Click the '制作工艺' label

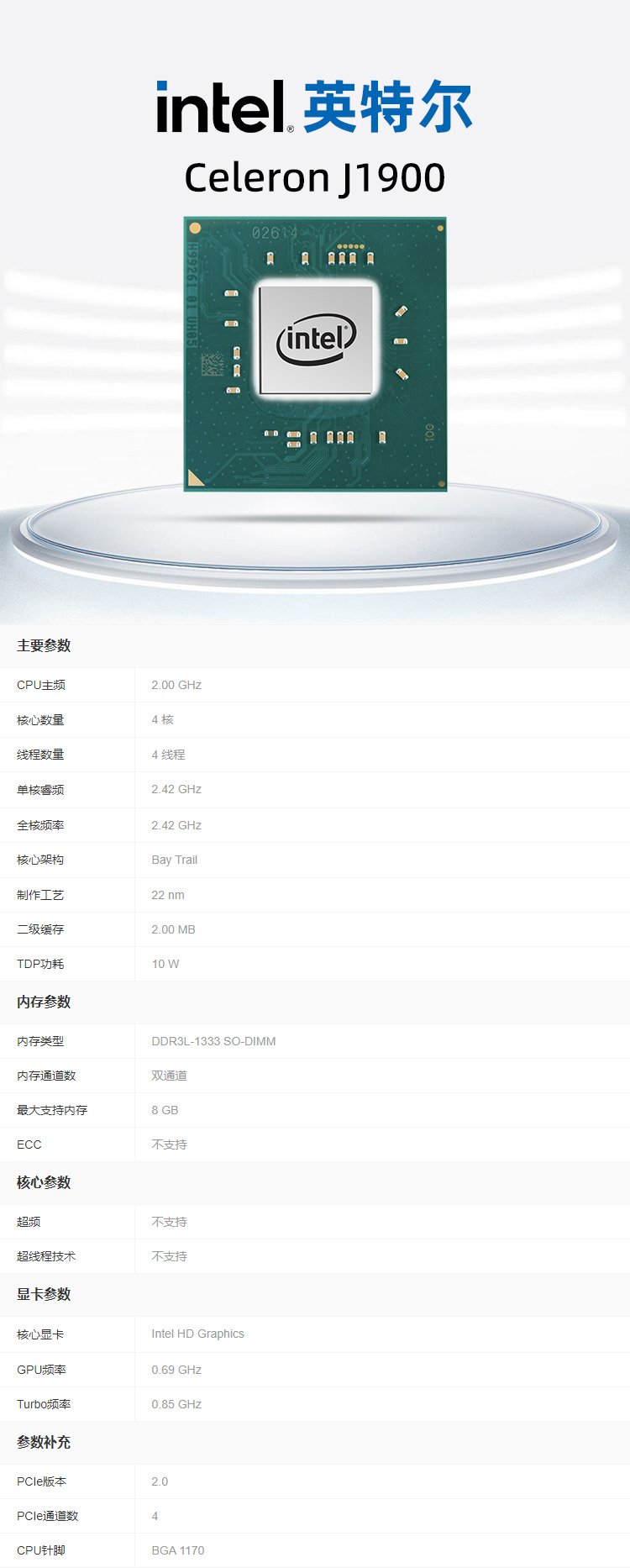[x=40, y=895]
